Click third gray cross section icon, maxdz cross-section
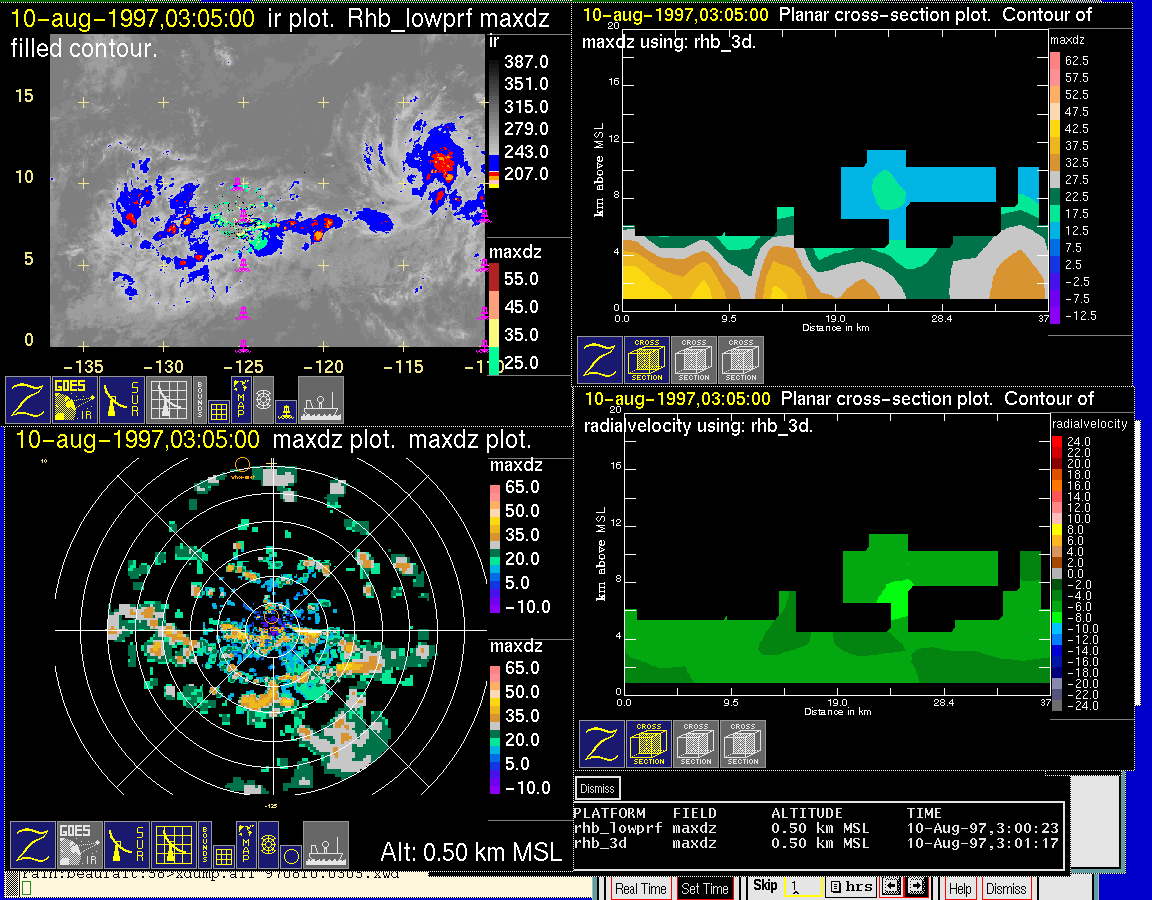Image resolution: width=1152 pixels, height=900 pixels. pos(741,360)
